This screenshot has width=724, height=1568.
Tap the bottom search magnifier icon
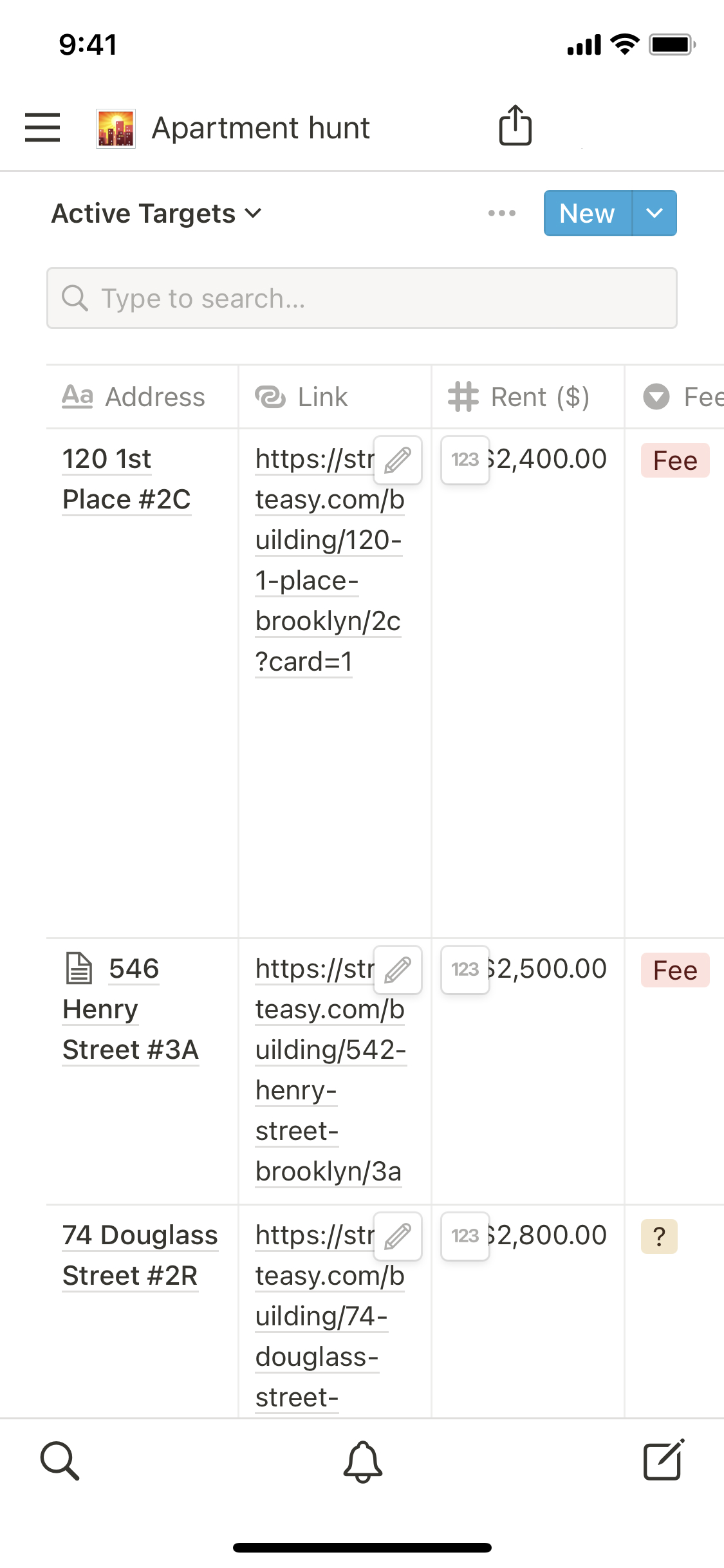coord(60,1461)
